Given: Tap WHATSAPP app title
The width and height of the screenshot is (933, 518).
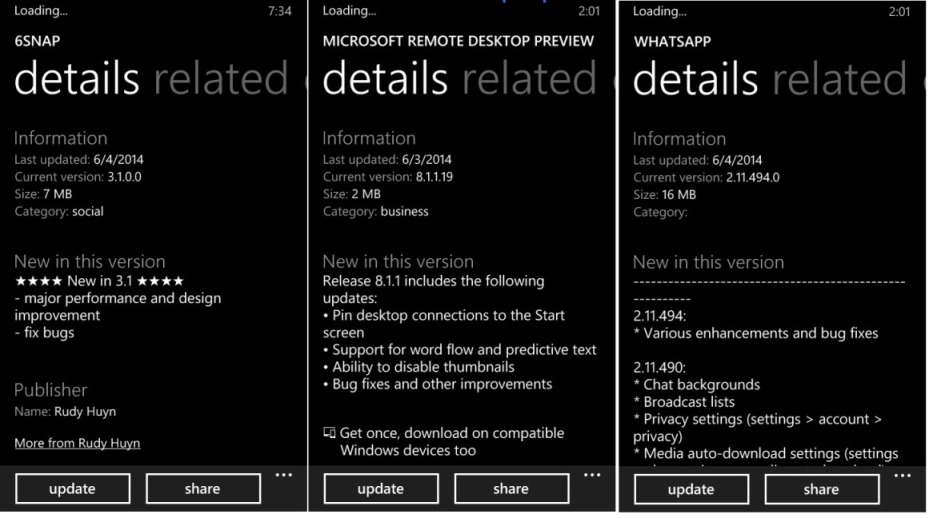Looking at the screenshot, I should pyautogui.click(x=672, y=42).
